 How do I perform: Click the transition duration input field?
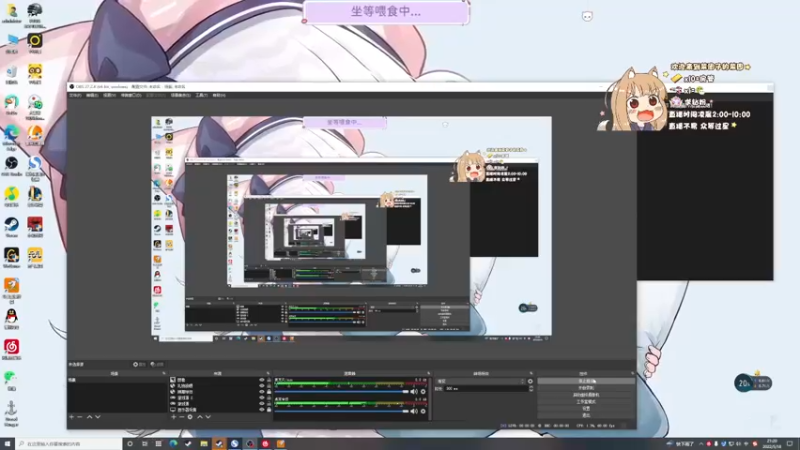coord(486,389)
